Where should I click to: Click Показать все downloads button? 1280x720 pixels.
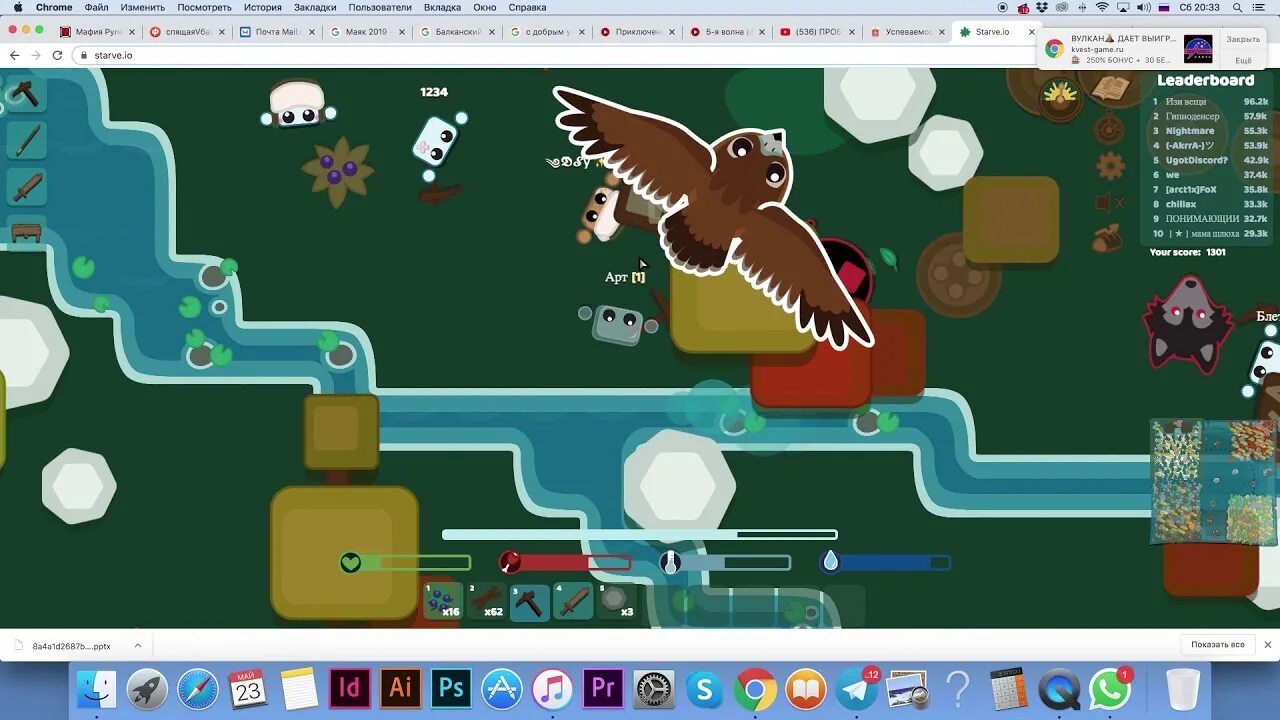[x=1217, y=645]
